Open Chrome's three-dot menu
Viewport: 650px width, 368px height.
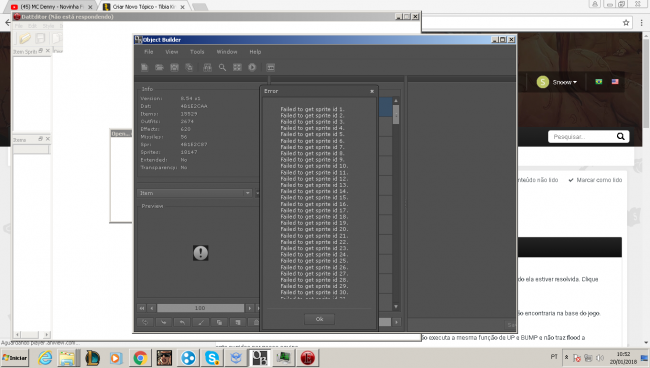click(x=641, y=23)
